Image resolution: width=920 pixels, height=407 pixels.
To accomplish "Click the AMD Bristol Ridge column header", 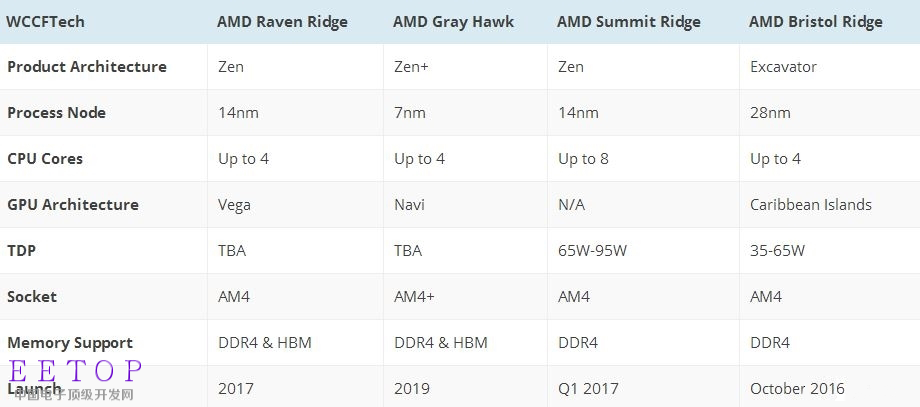I will click(x=816, y=22).
